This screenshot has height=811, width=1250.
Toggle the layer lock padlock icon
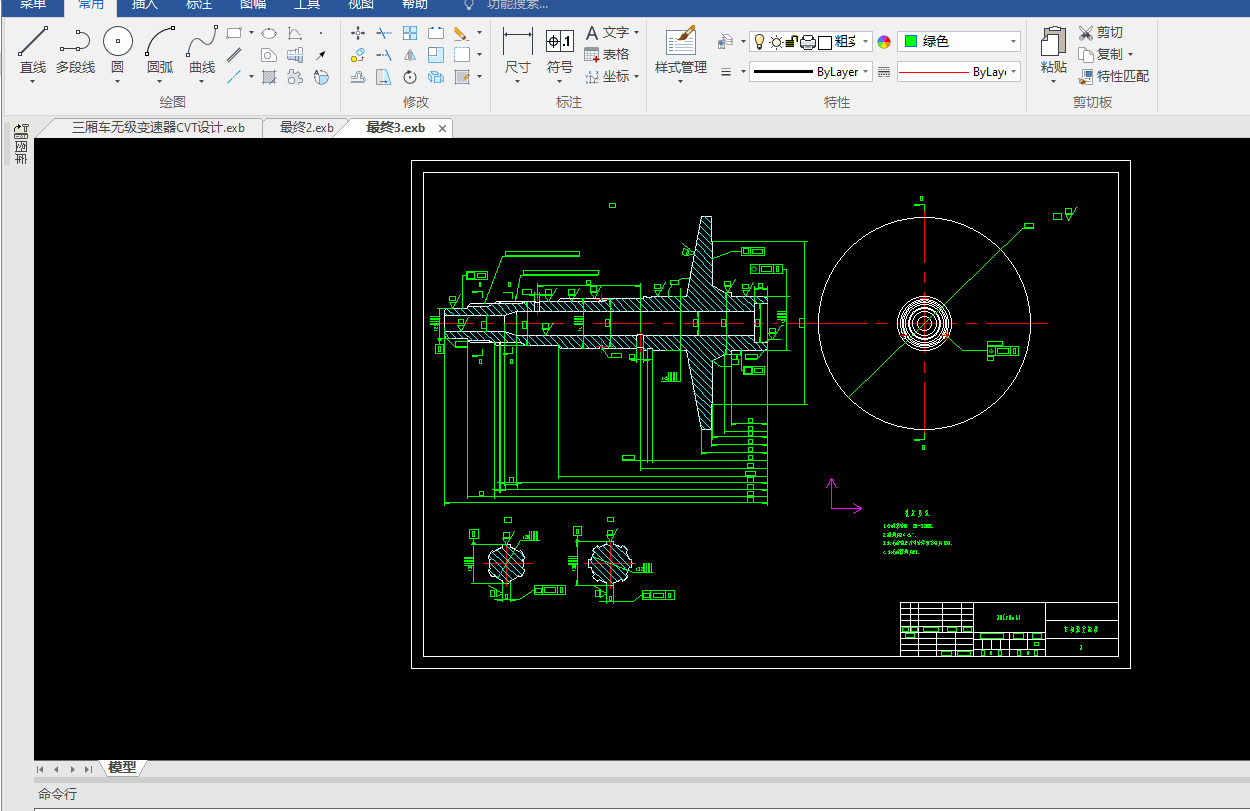791,41
